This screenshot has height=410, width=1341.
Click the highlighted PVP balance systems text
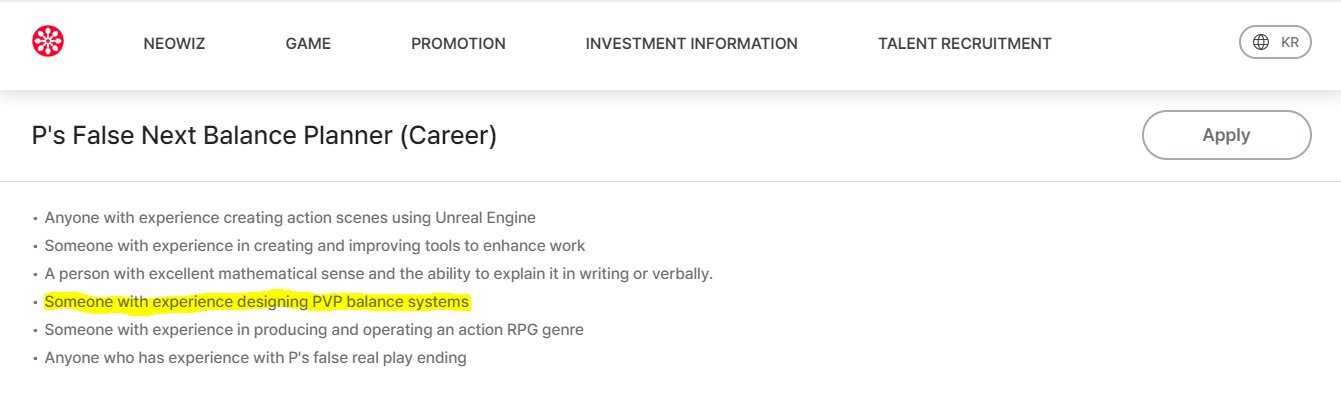coord(257,302)
